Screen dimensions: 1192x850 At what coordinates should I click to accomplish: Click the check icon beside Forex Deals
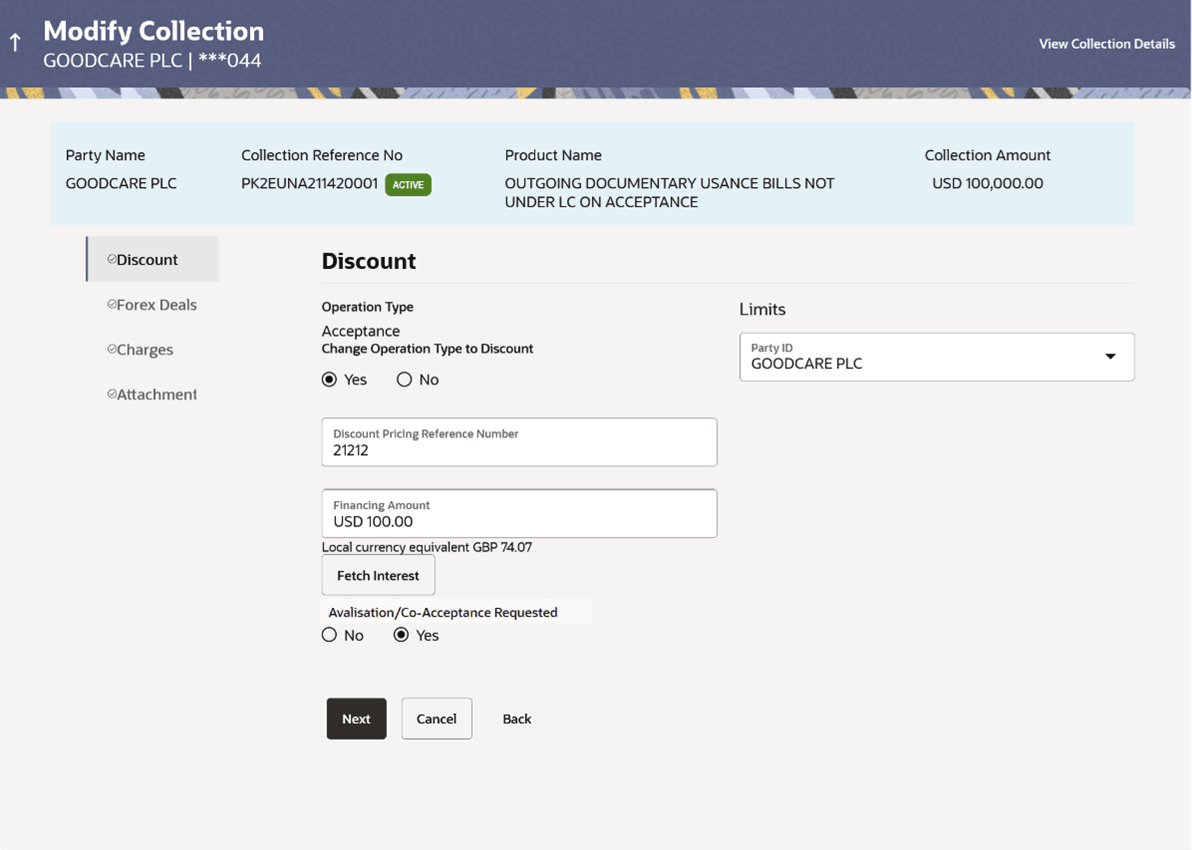(111, 305)
